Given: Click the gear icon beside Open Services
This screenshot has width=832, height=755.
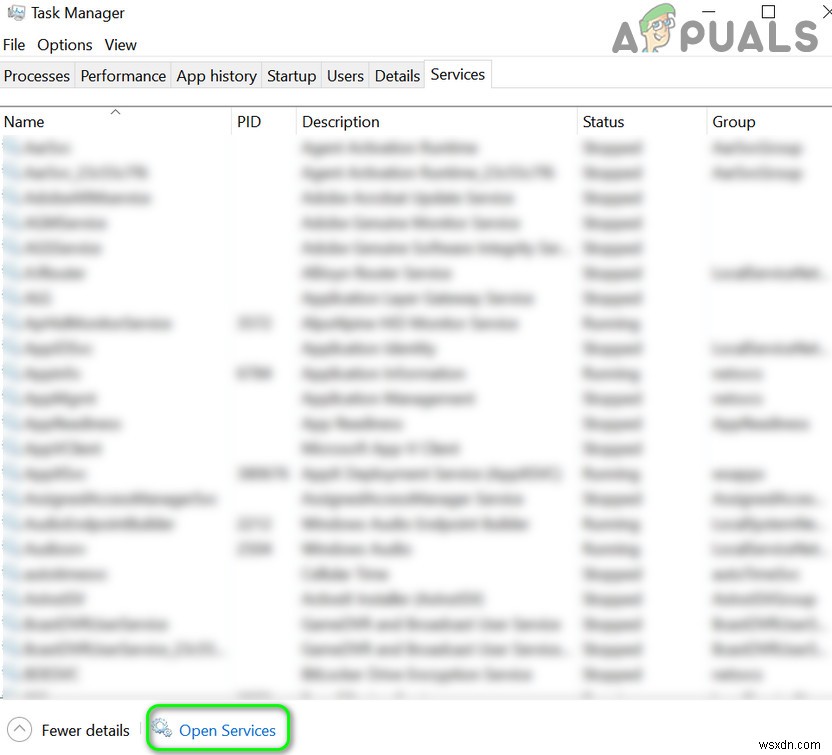Looking at the screenshot, I should [x=162, y=730].
